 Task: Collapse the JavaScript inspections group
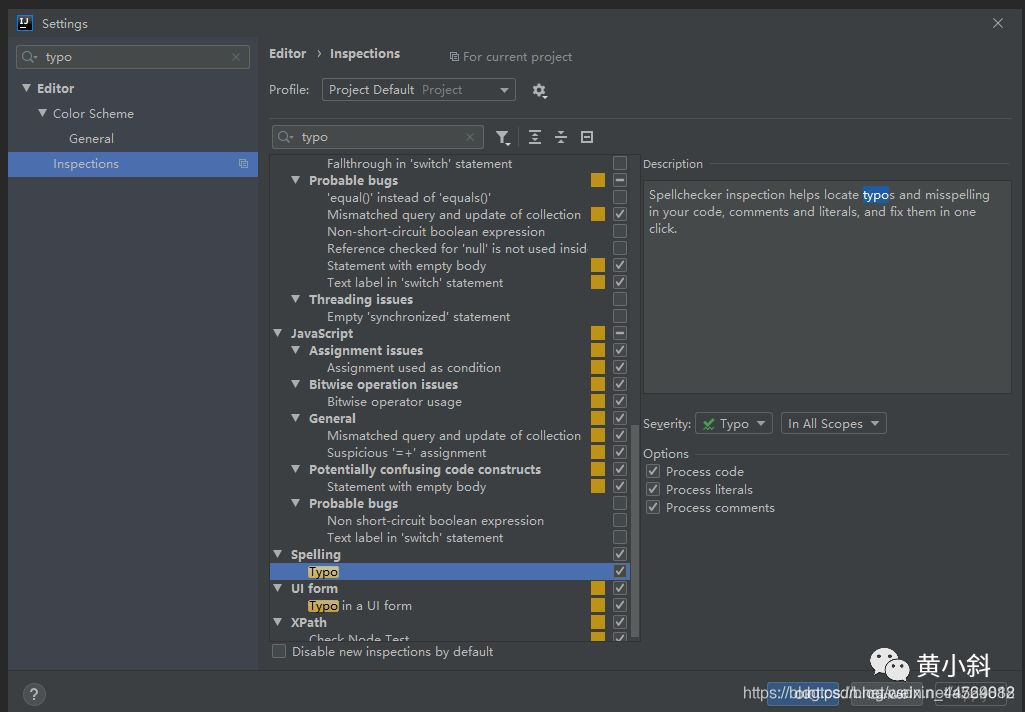(278, 333)
